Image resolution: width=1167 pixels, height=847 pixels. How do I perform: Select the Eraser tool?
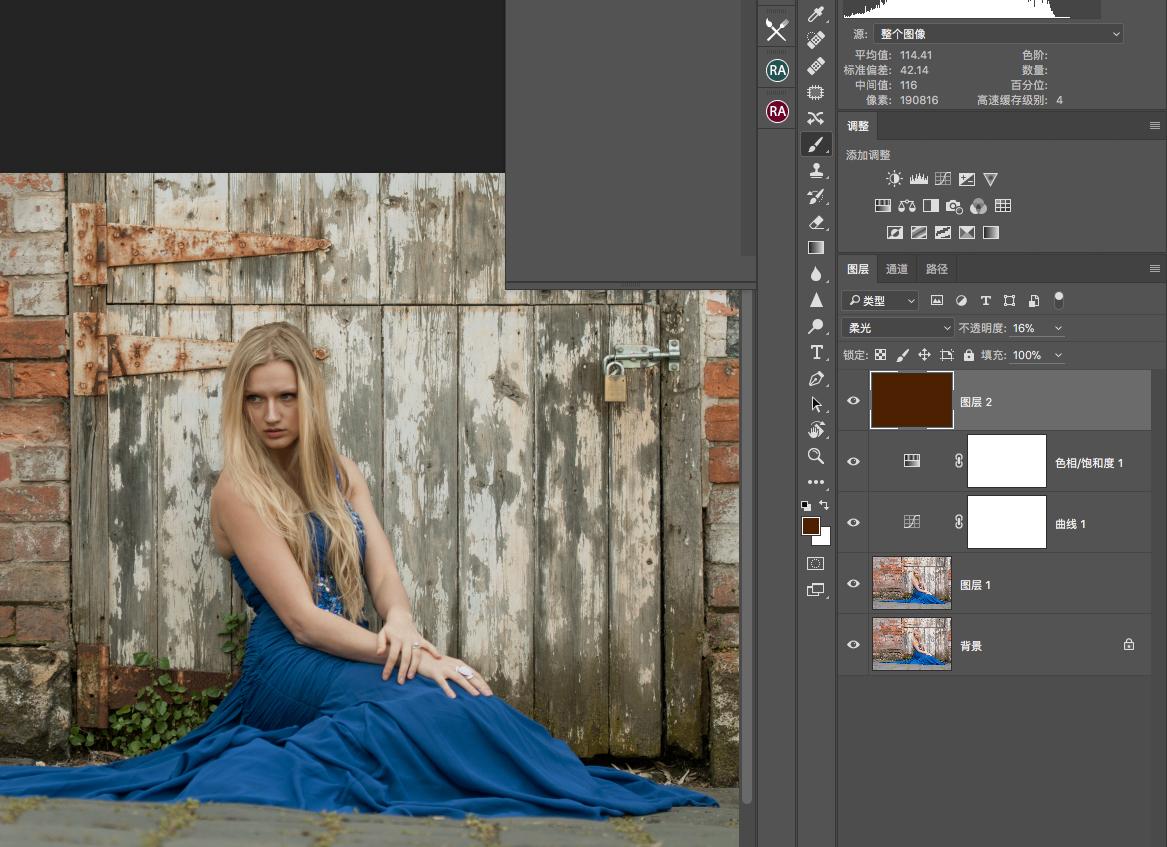(x=816, y=222)
